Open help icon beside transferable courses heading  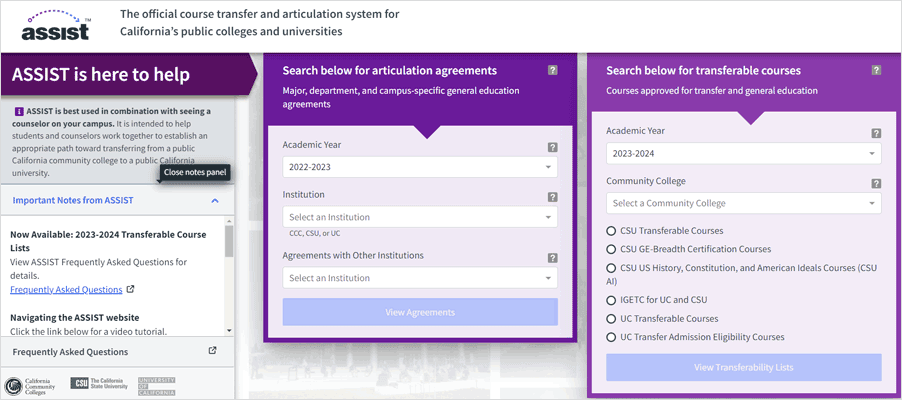point(876,70)
